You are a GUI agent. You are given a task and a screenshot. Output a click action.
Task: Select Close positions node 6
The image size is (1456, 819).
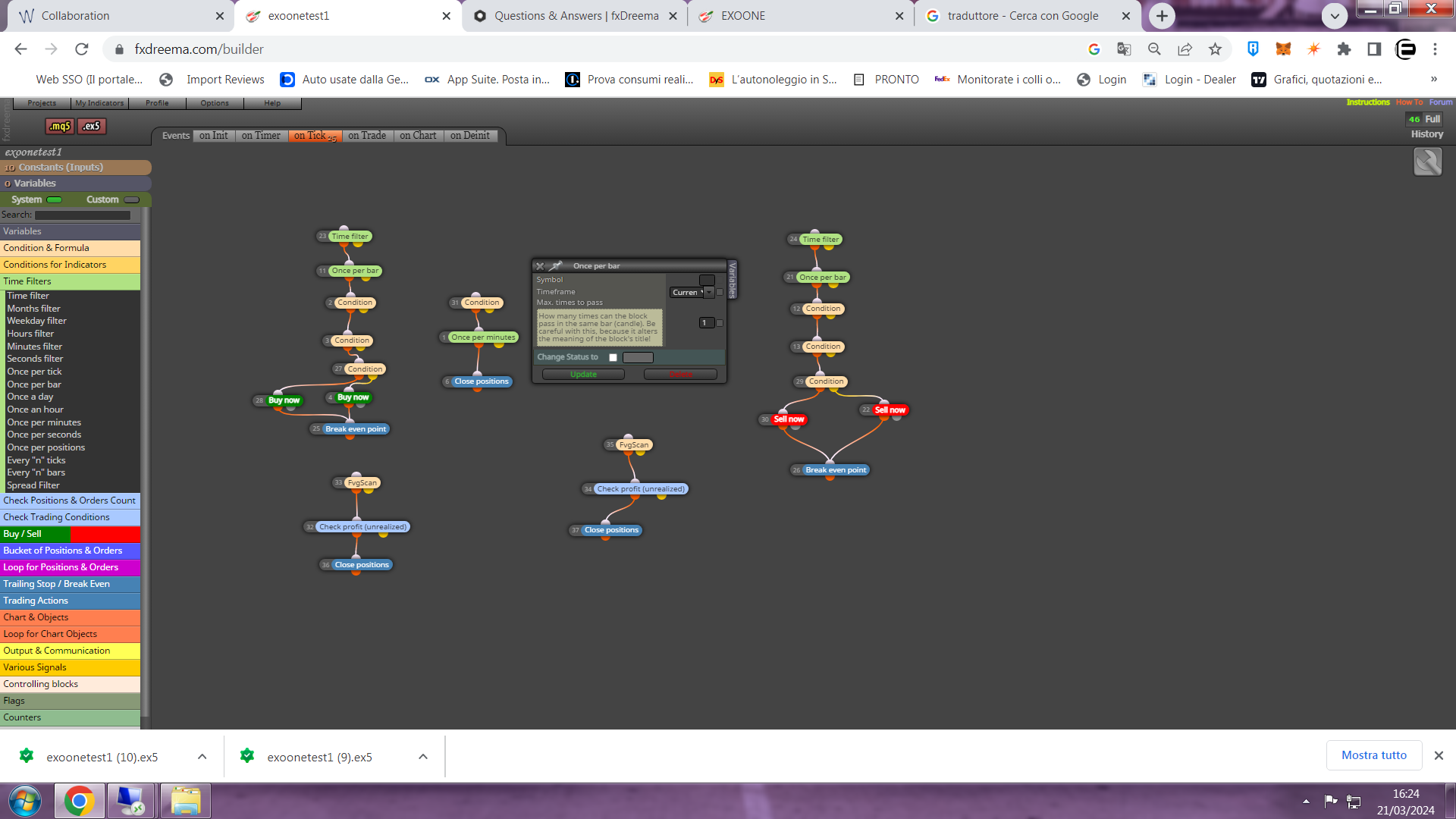coord(482,381)
